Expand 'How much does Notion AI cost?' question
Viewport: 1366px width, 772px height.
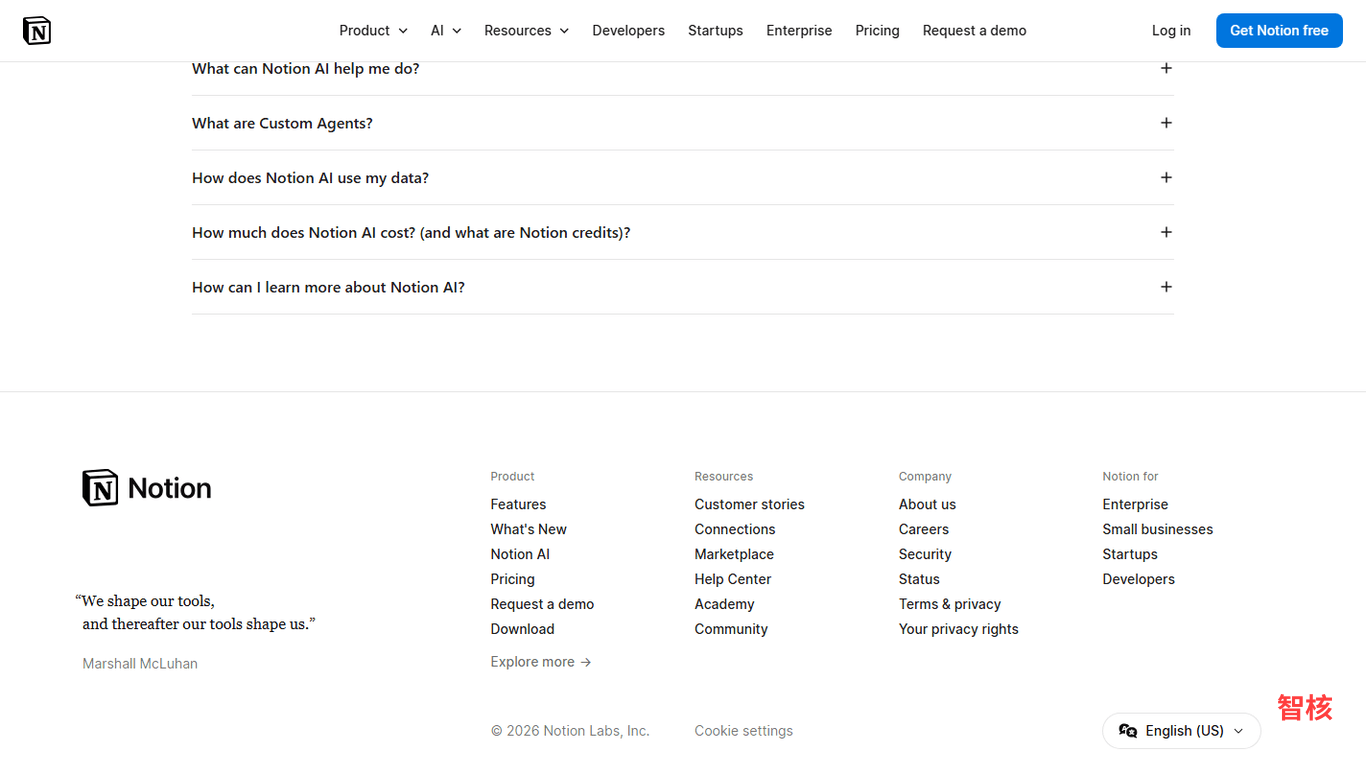coord(683,232)
